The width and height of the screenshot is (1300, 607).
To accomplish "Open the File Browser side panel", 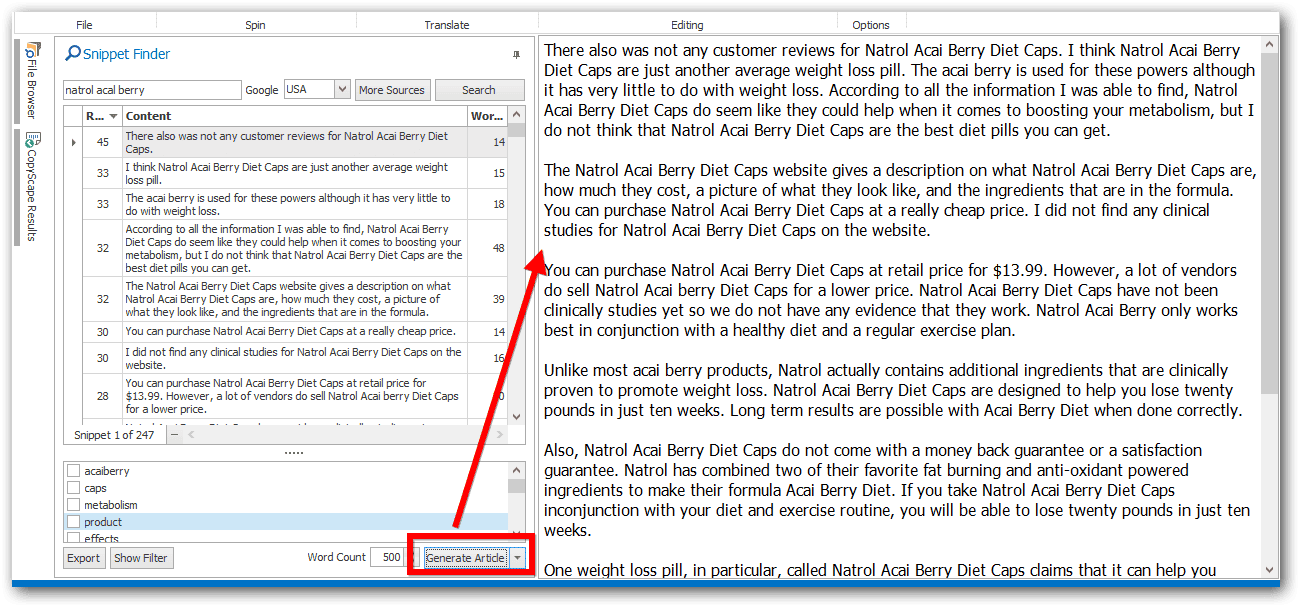I will click(33, 81).
